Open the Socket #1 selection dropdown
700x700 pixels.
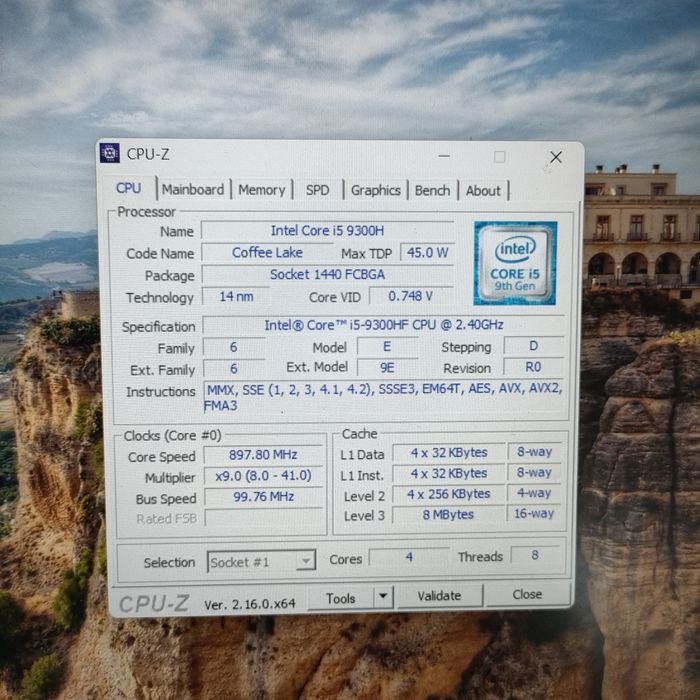click(261, 562)
